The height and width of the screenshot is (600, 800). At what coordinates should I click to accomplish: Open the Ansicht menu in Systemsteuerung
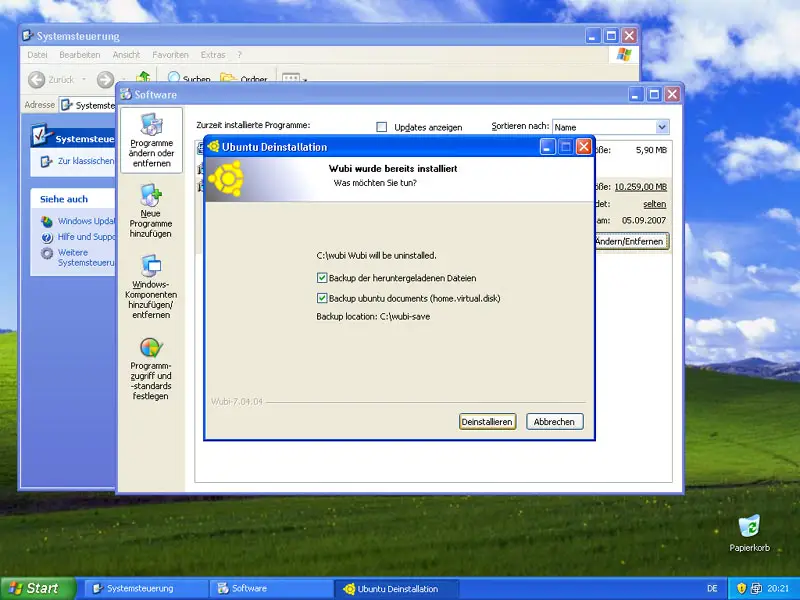(126, 55)
